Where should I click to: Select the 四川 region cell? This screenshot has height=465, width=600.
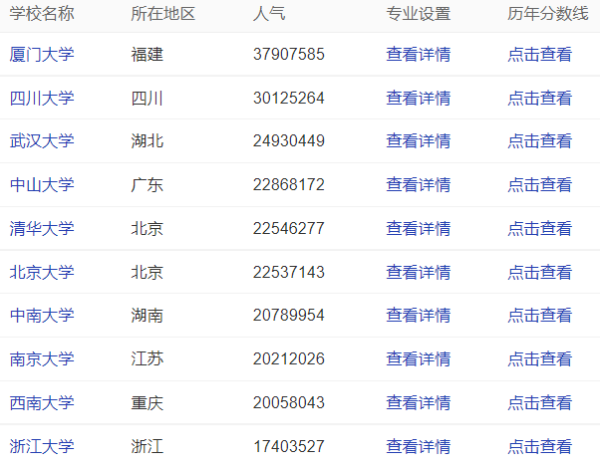(147, 98)
